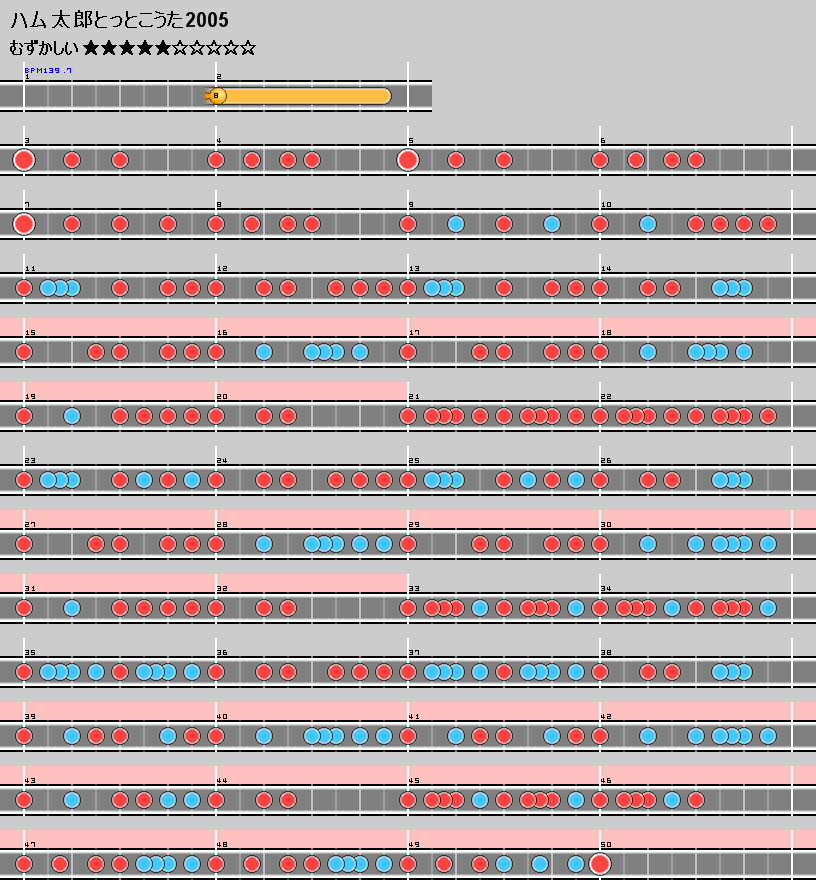
Task: Click the right end of the yellow drumroll bar
Action: [386, 96]
